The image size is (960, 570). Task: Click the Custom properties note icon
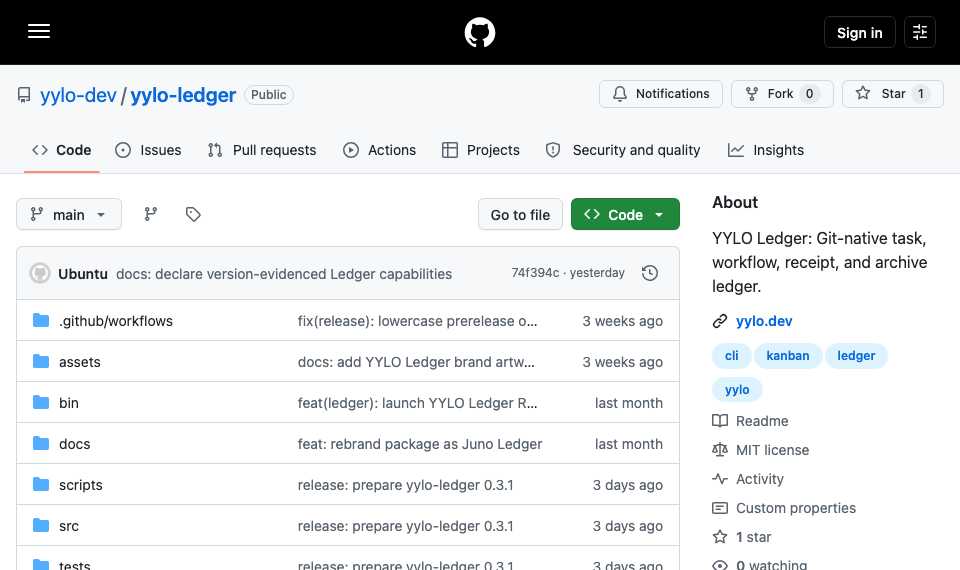pos(720,508)
